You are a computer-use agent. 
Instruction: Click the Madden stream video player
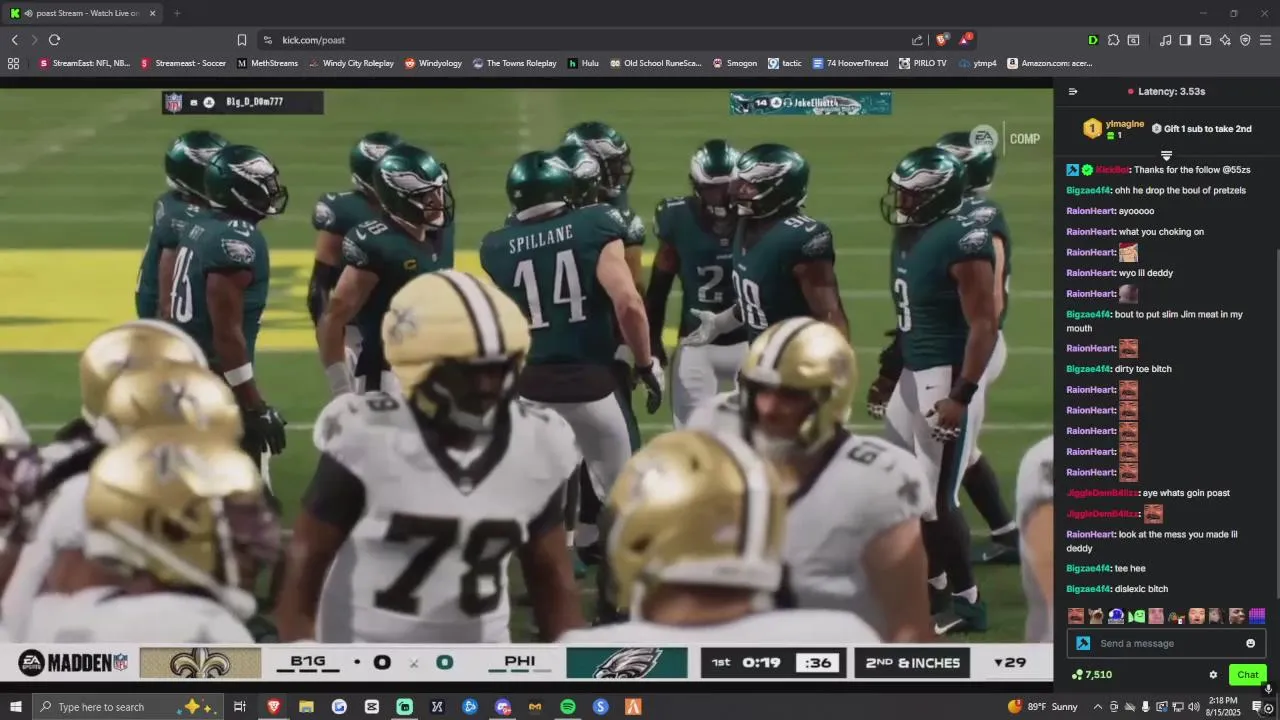526,382
